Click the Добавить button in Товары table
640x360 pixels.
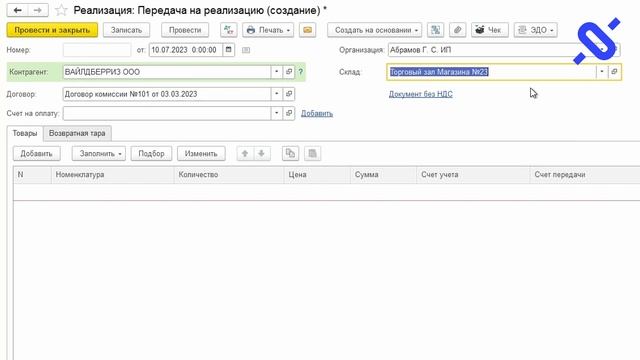click(x=36, y=154)
